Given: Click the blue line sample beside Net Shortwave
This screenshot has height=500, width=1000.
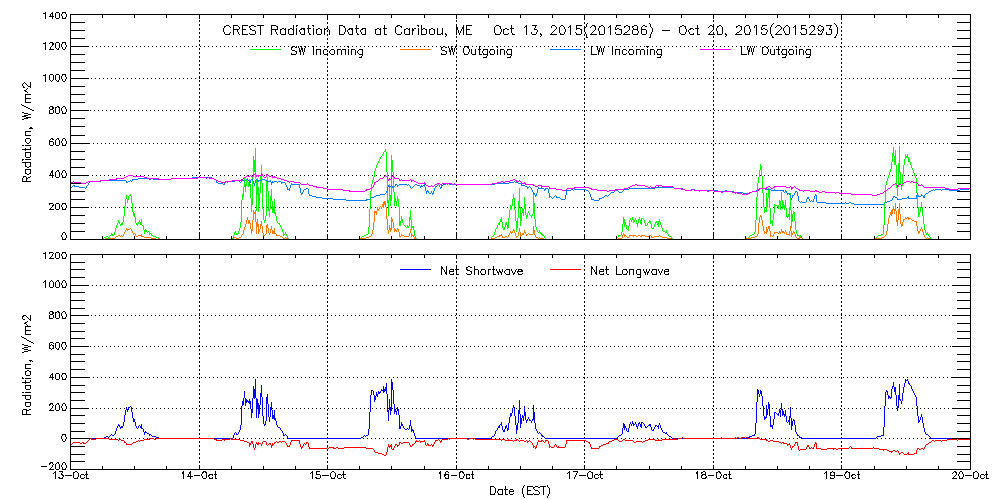Looking at the screenshot, I should (415, 271).
